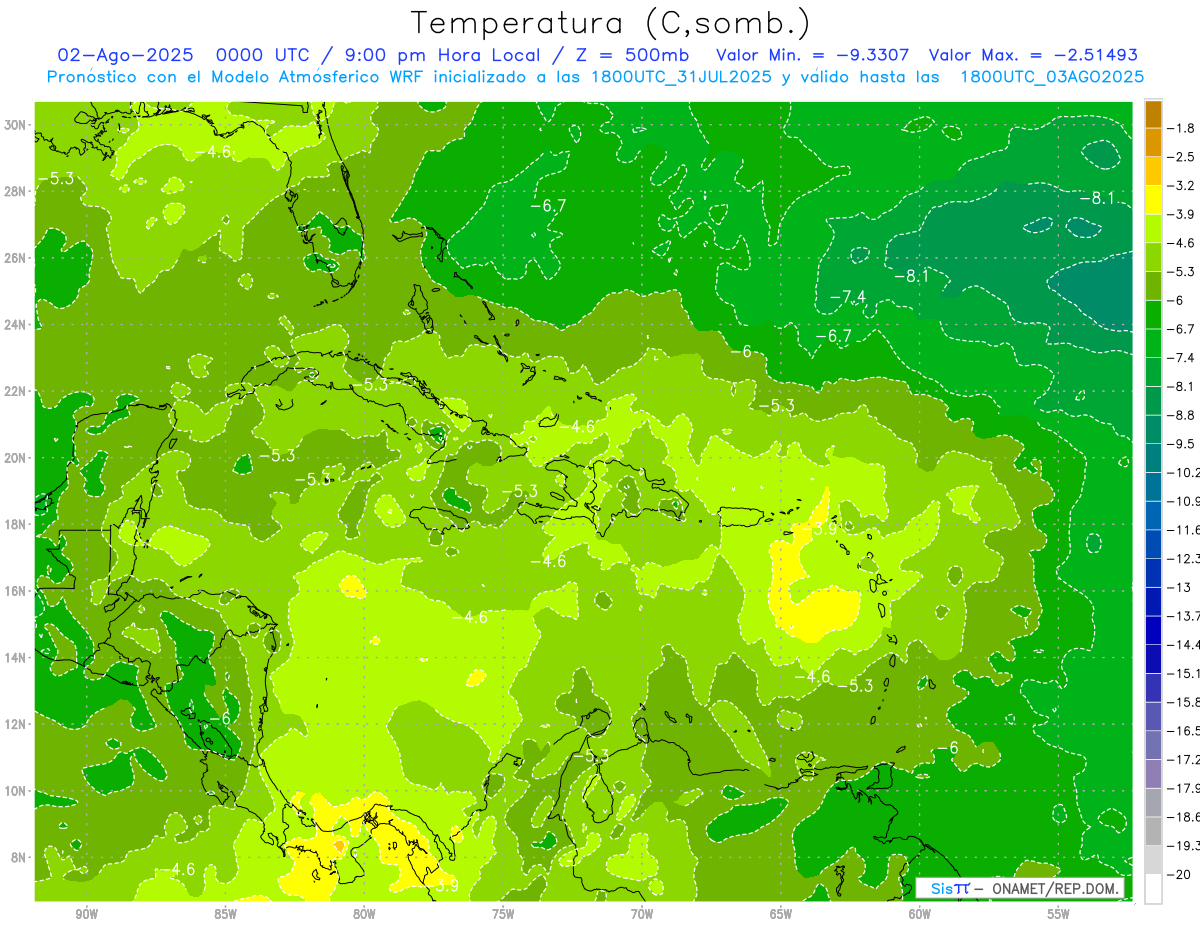Click the colorbar value "-10.2"
The height and width of the screenshot is (927, 1200).
(1183, 472)
